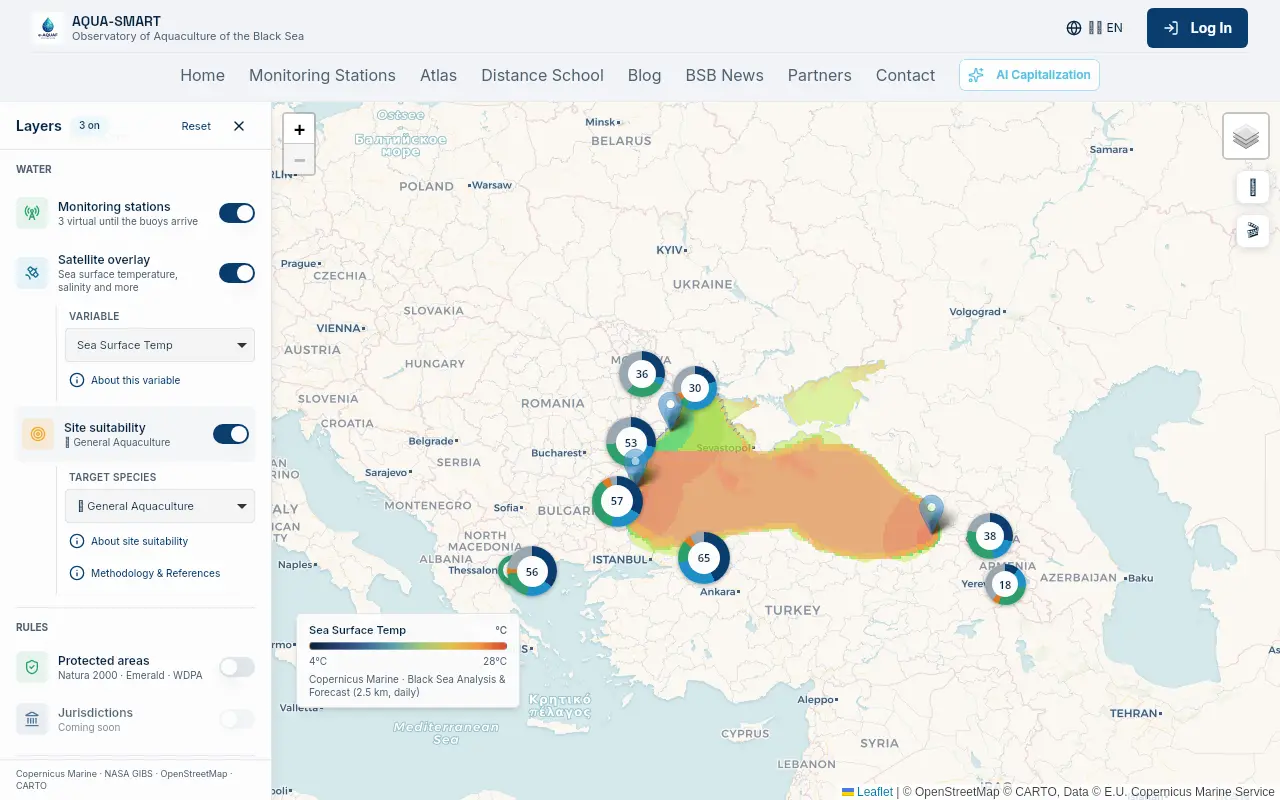Click the Satellite overlay icon
Screen dimensions: 1280x800
click(32, 272)
